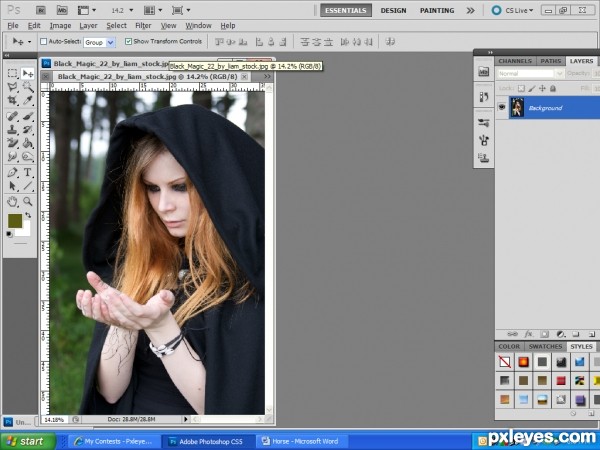Select the History Brush tool
This screenshot has height=450, width=600.
click(x=28, y=129)
